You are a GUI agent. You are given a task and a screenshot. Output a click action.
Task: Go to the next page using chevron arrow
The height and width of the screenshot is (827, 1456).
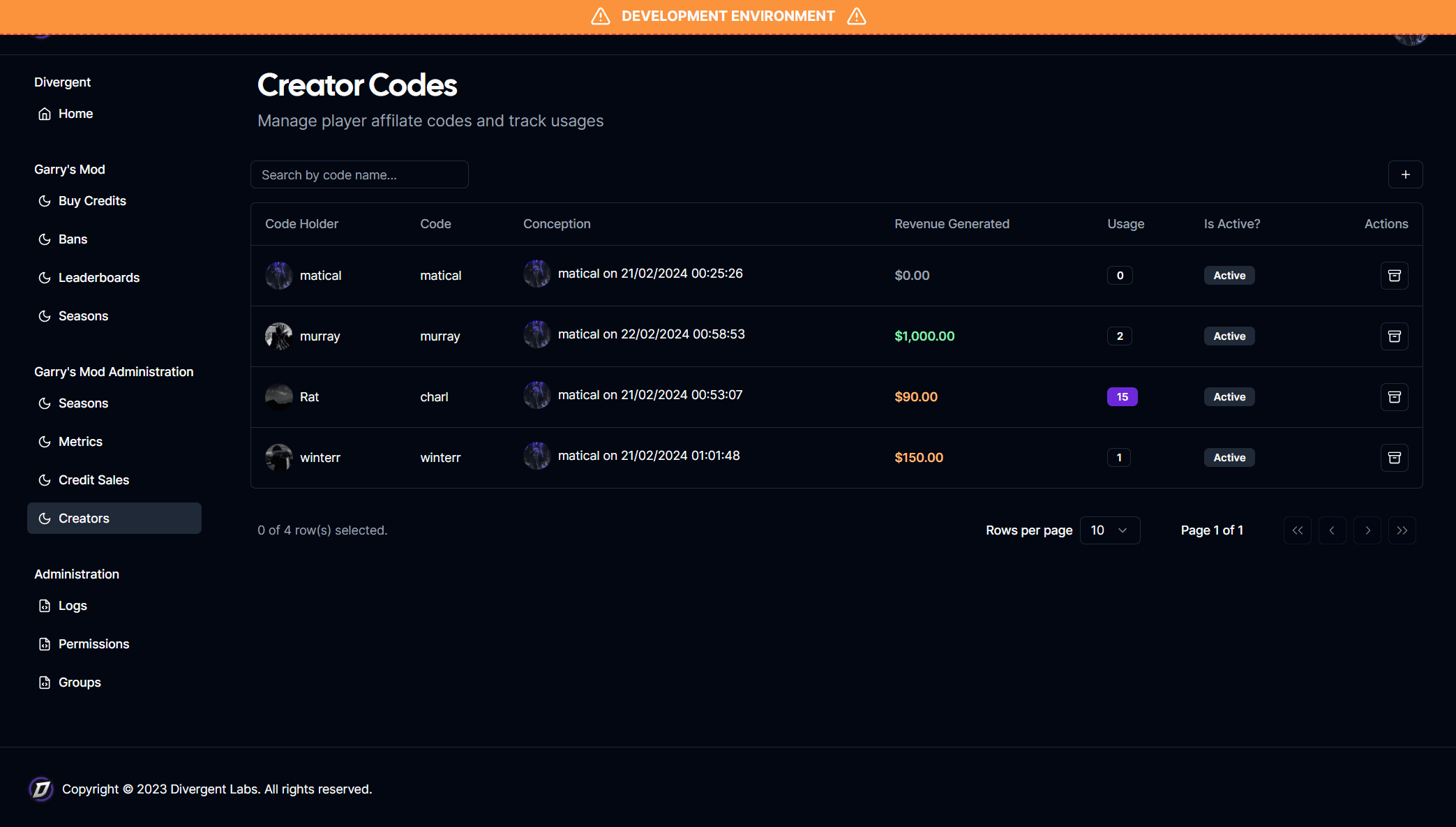click(x=1367, y=530)
